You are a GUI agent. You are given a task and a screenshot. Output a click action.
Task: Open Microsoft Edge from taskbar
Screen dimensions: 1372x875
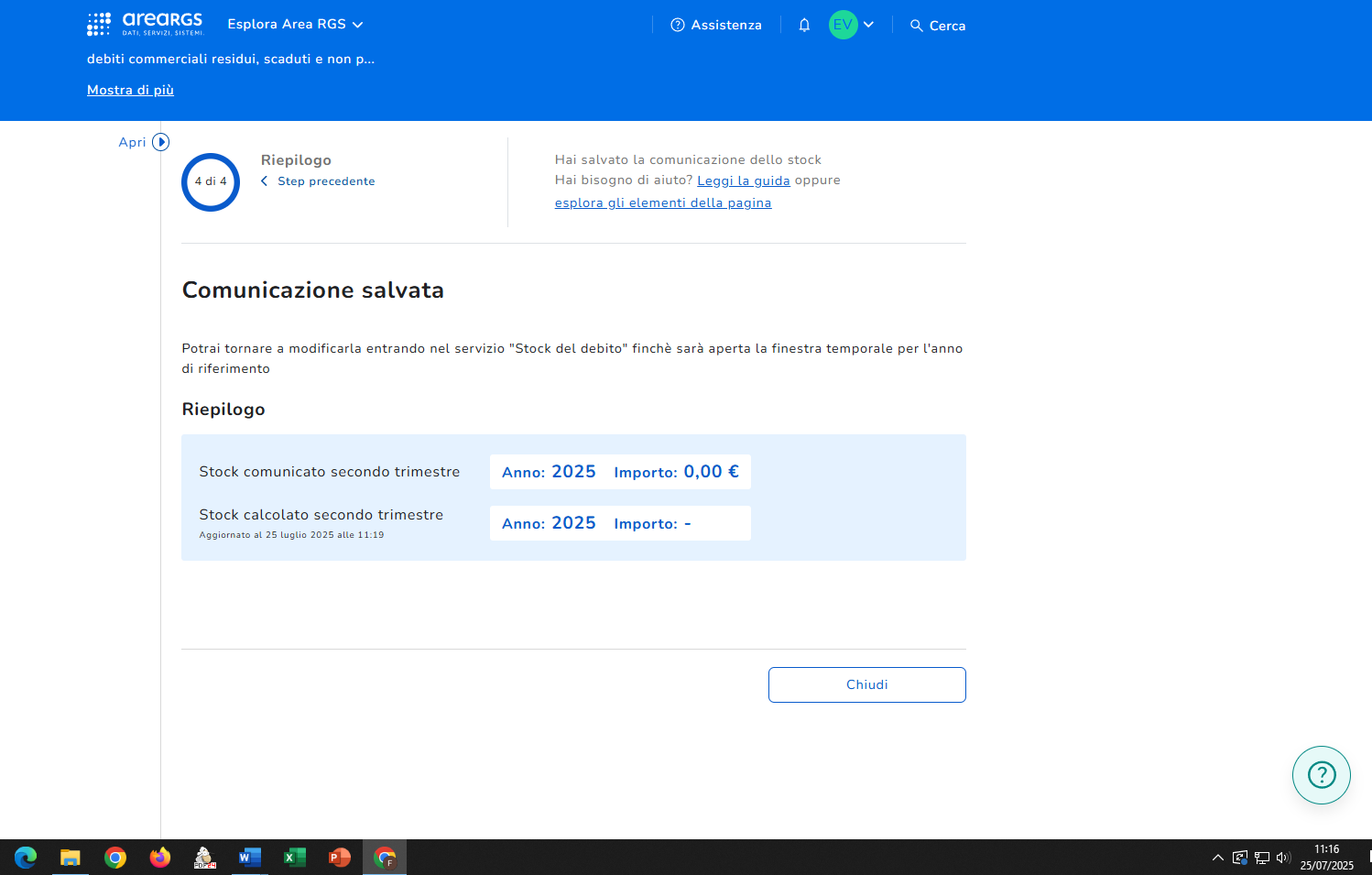point(26,858)
